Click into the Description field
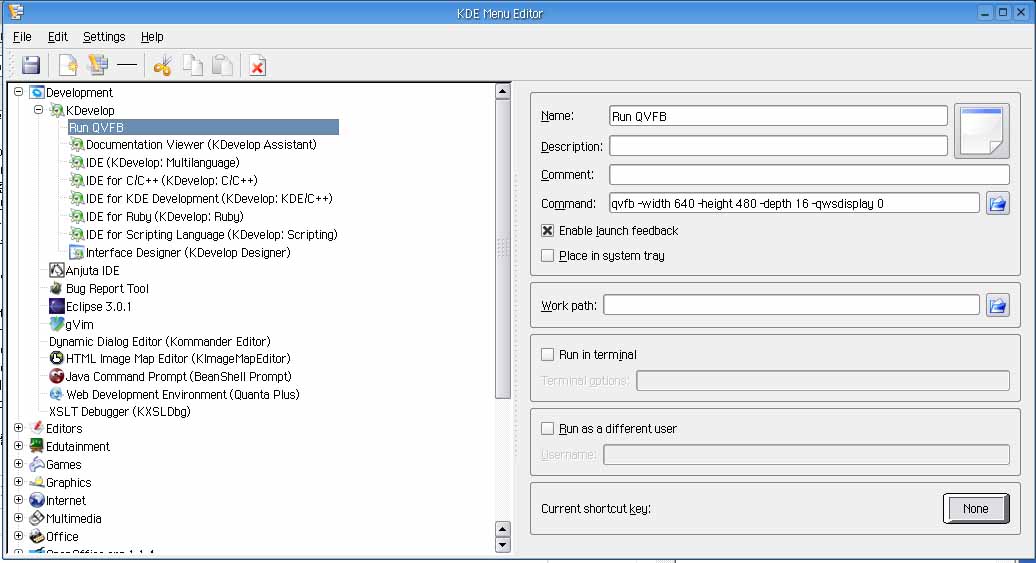This screenshot has height=563, width=1036. click(778, 146)
